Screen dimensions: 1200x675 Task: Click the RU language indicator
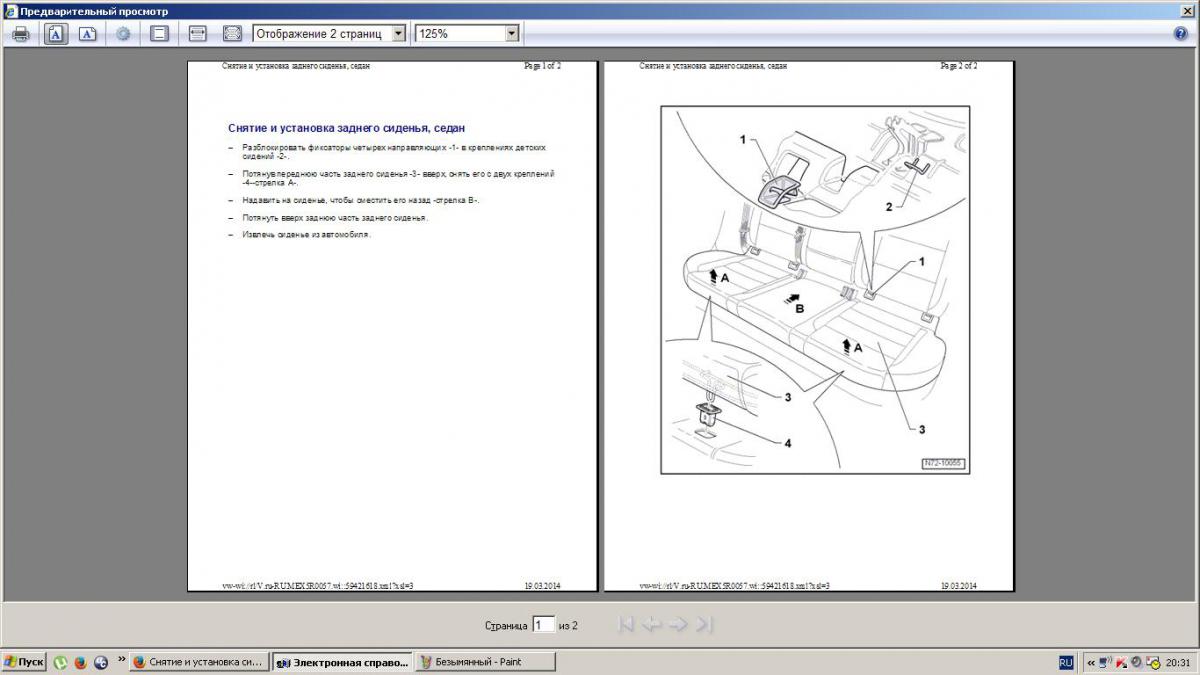click(x=1066, y=662)
